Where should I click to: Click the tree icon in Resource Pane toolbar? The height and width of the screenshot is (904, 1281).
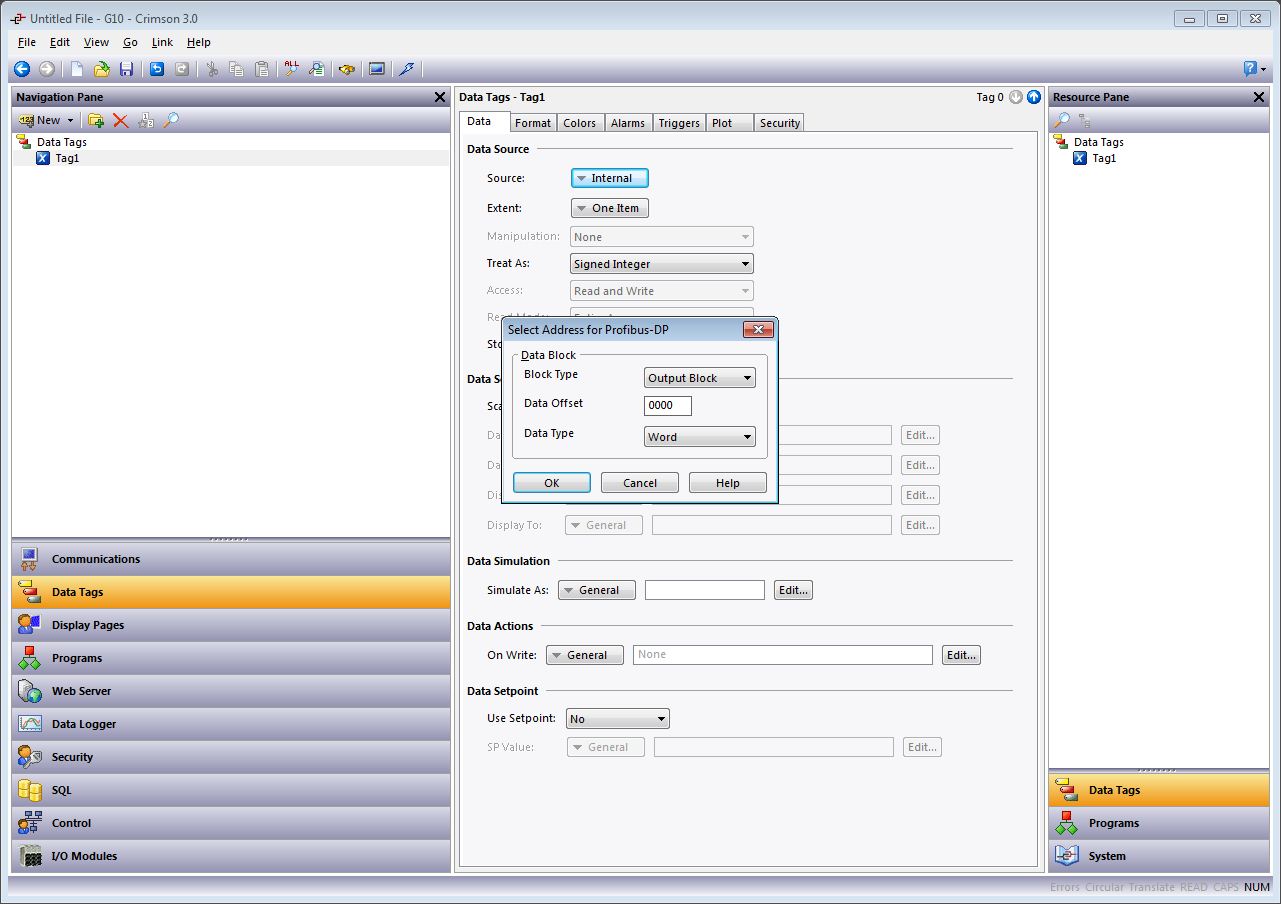[1084, 120]
